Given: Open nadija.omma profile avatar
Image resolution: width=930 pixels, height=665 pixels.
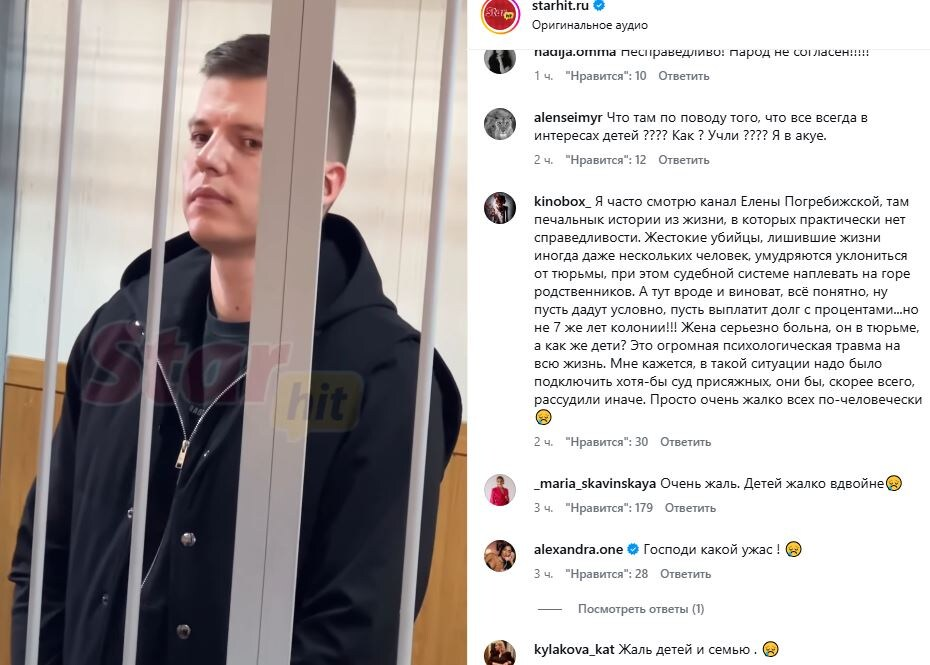Looking at the screenshot, I should pos(500,59).
